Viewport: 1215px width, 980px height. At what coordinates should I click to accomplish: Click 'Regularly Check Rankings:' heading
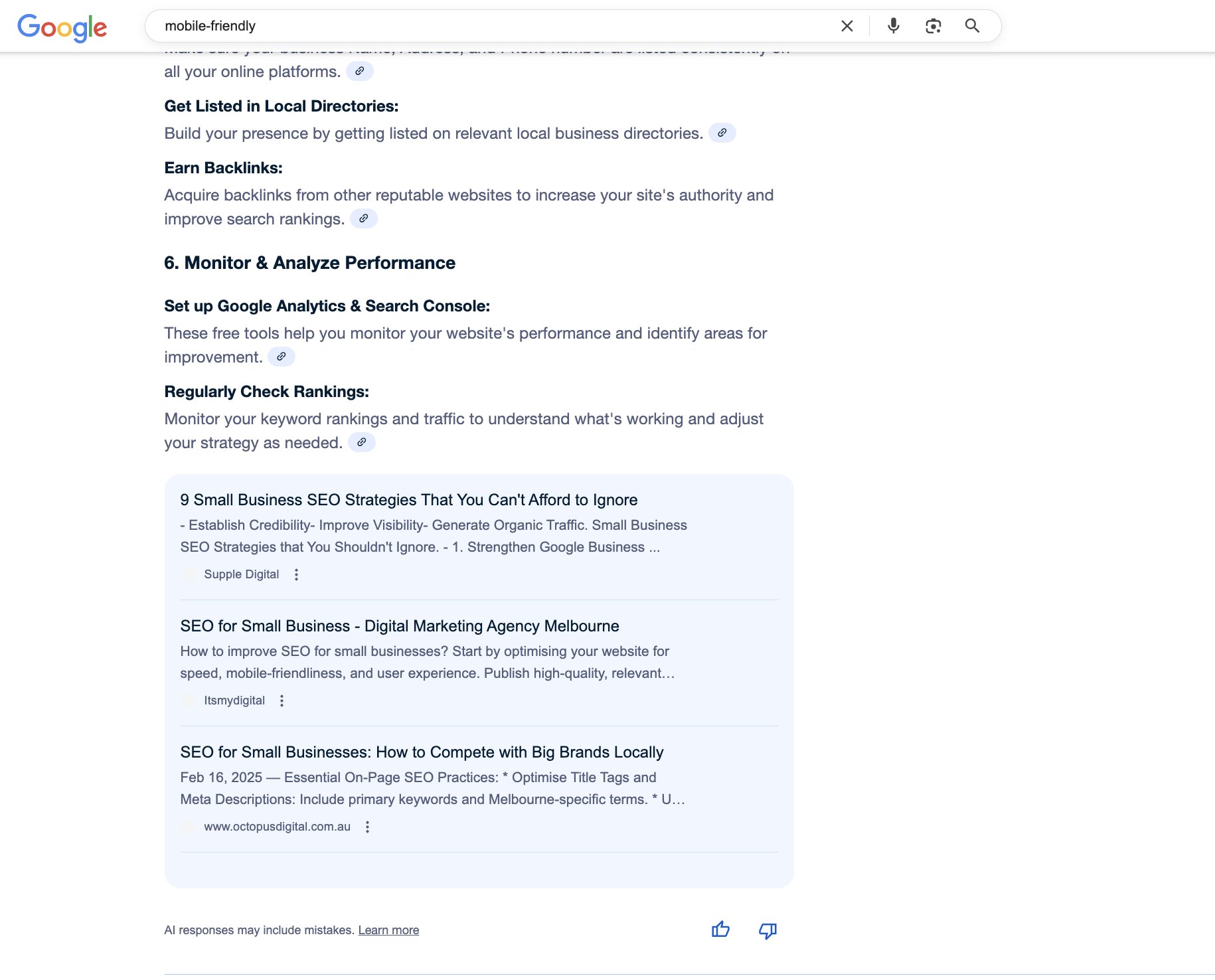[267, 392]
